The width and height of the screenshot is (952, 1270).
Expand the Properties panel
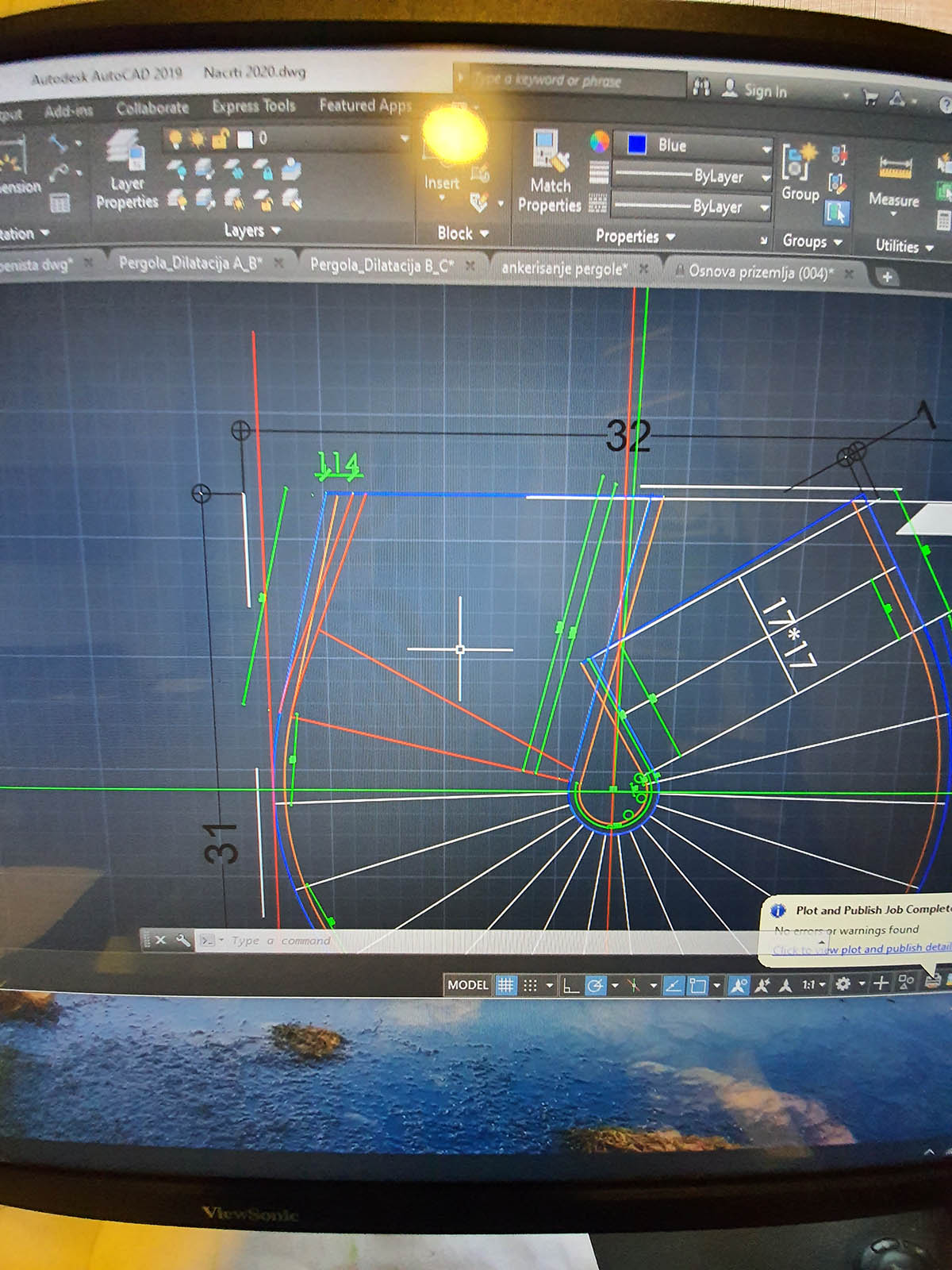(635, 237)
